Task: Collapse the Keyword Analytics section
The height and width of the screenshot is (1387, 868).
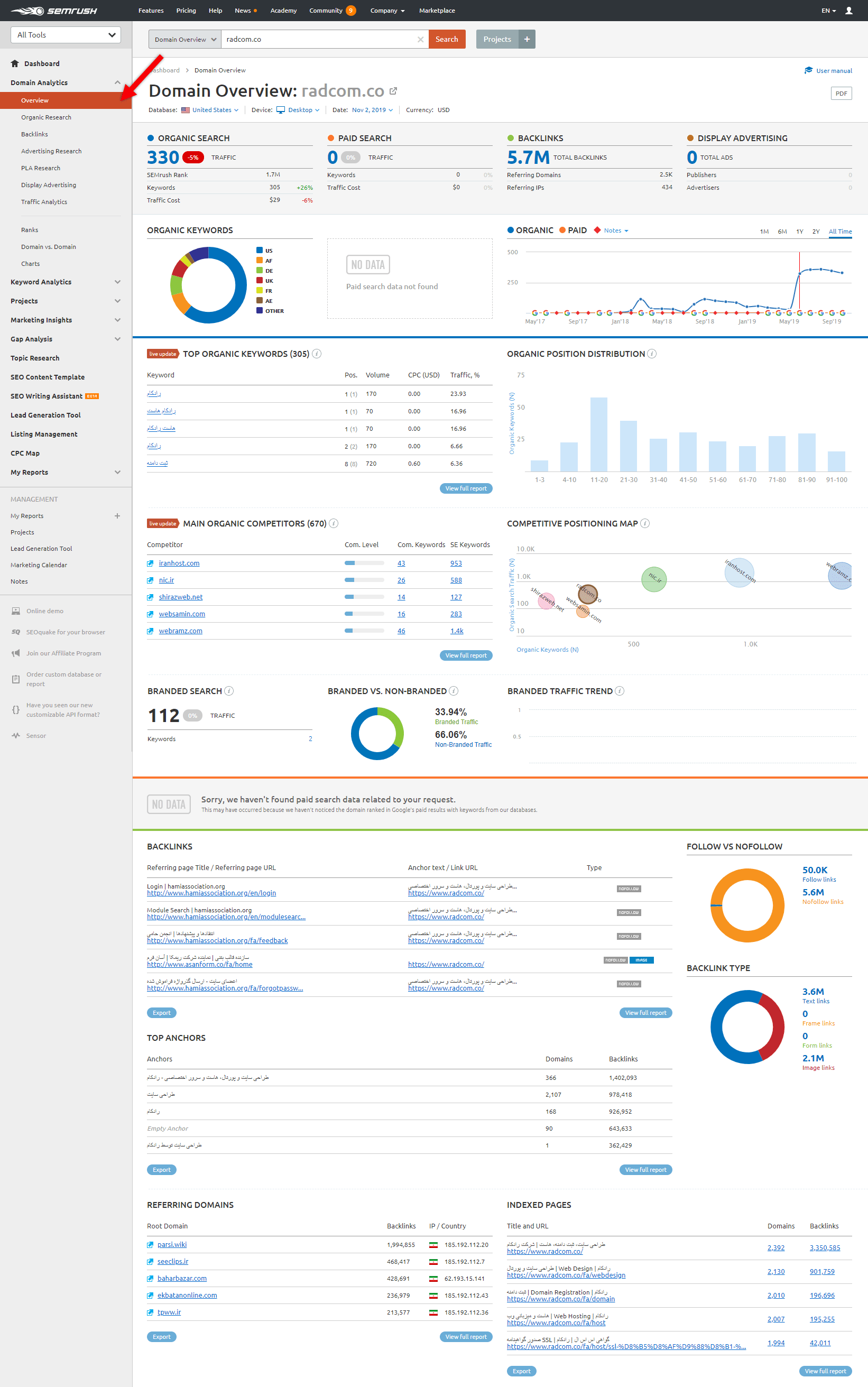Action: point(118,282)
